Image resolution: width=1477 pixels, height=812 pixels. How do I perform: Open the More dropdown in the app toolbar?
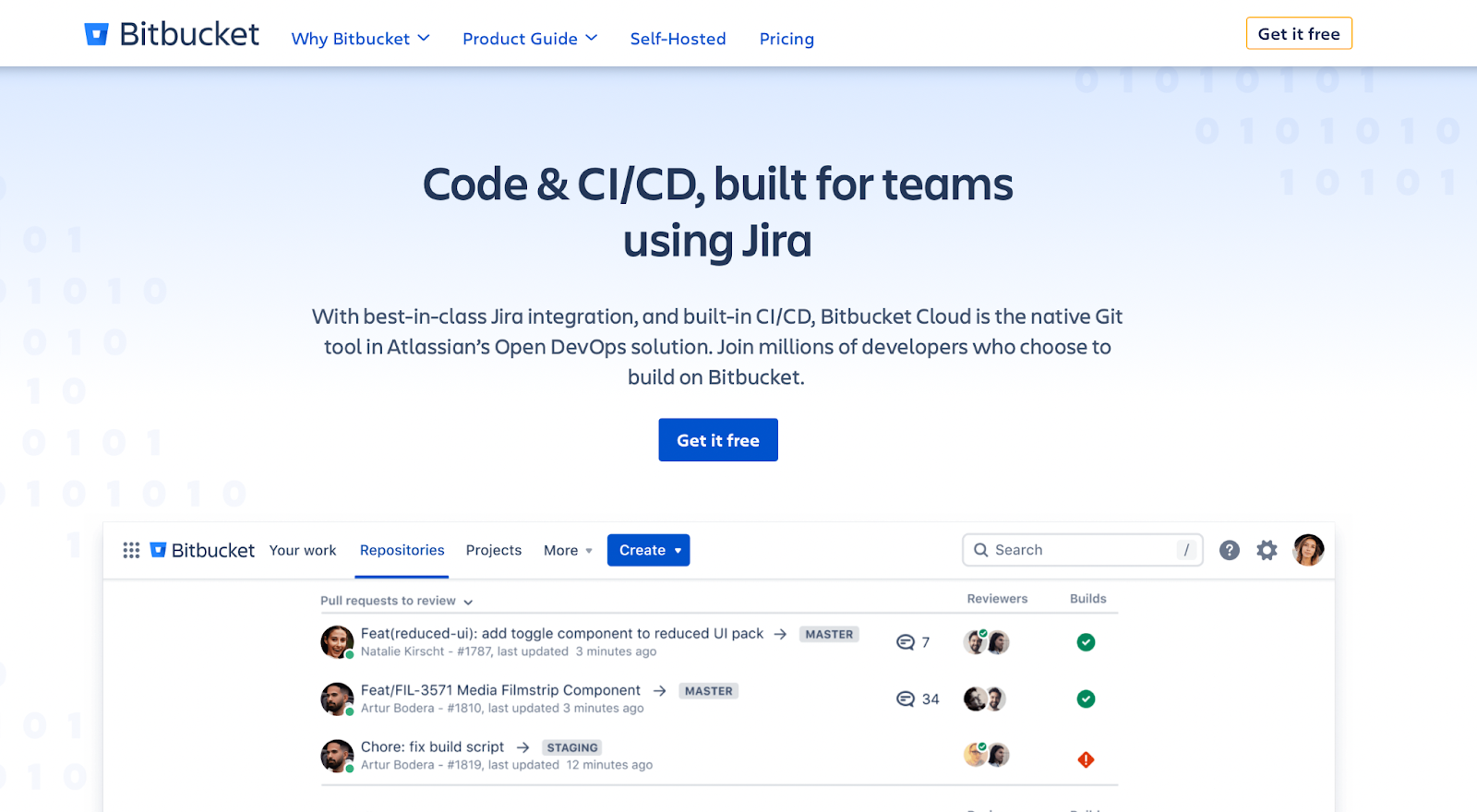pyautogui.click(x=568, y=550)
